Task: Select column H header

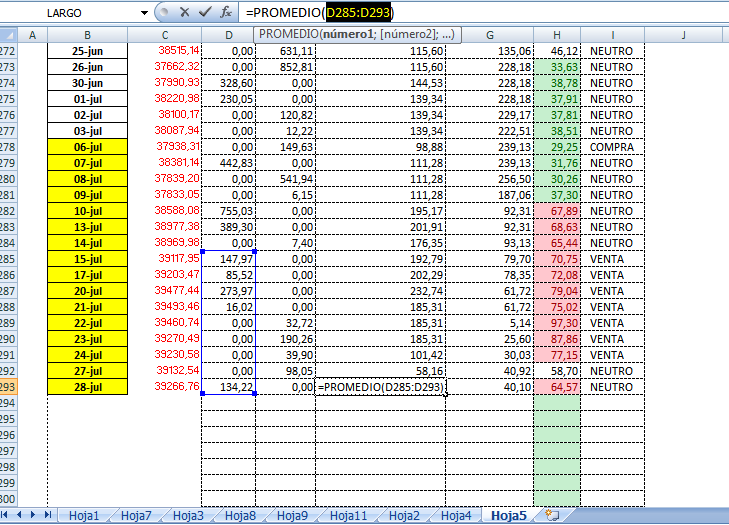Action: (557, 35)
